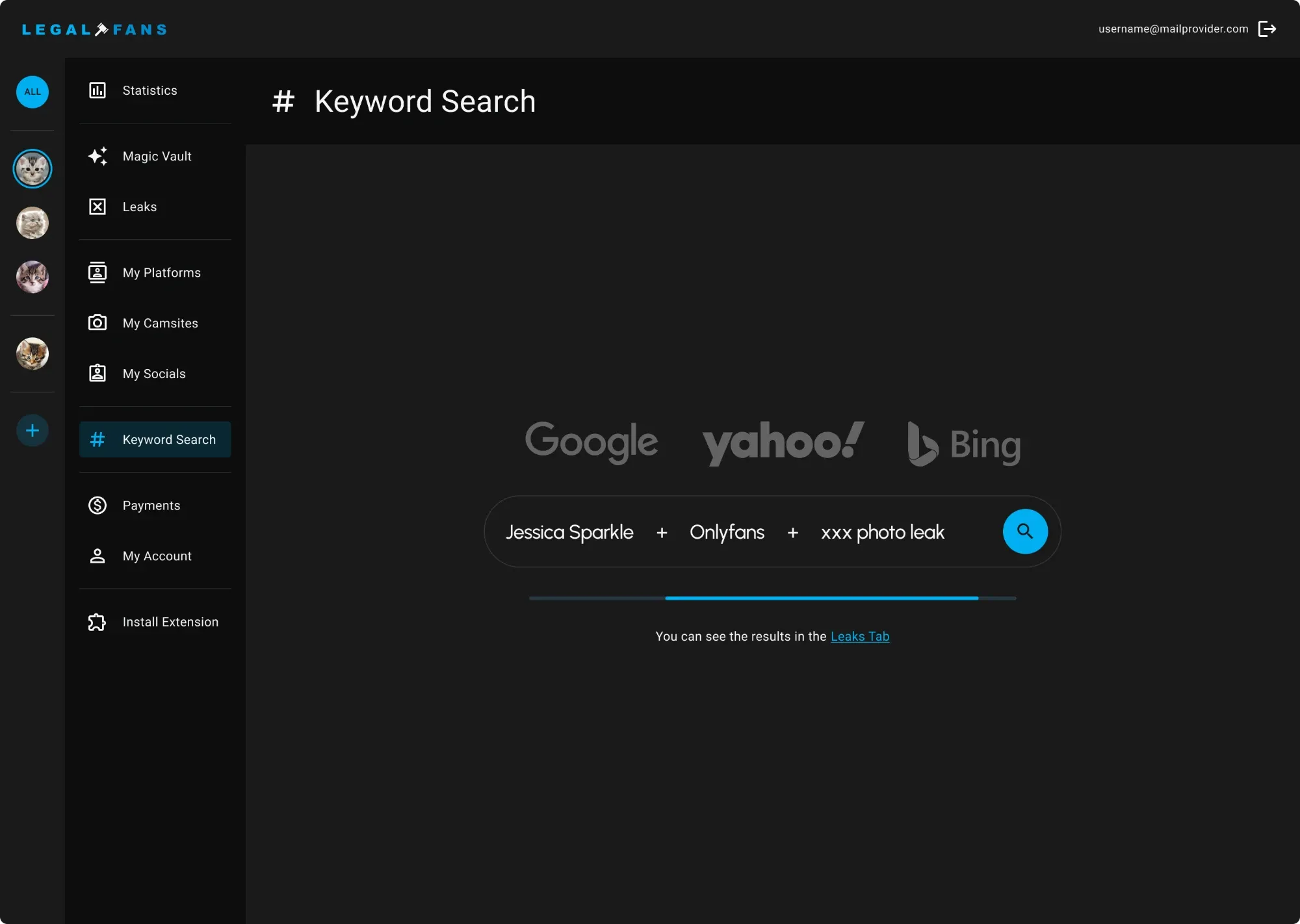Open the Statistics menu item
The height and width of the screenshot is (924, 1300).
coord(155,90)
